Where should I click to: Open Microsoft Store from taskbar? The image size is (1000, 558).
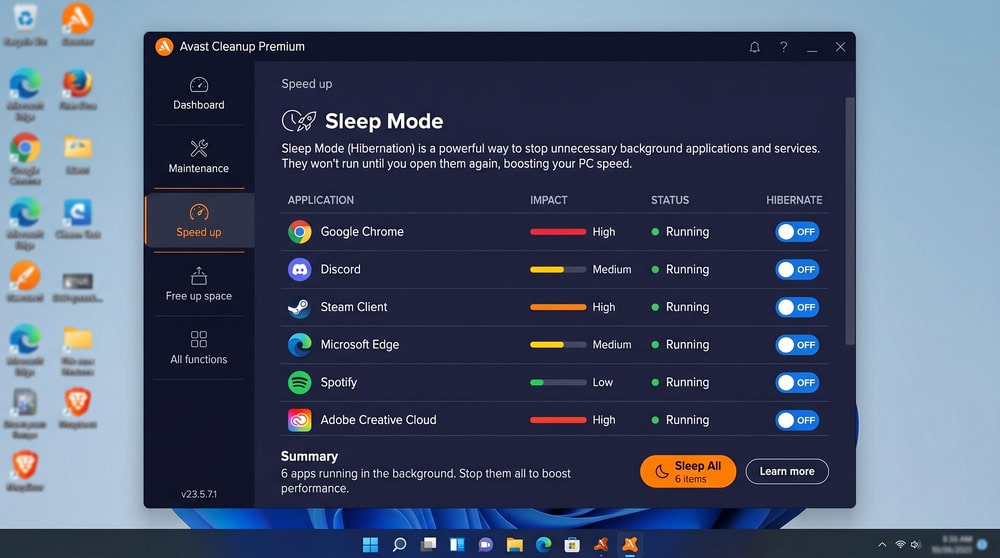pos(572,544)
